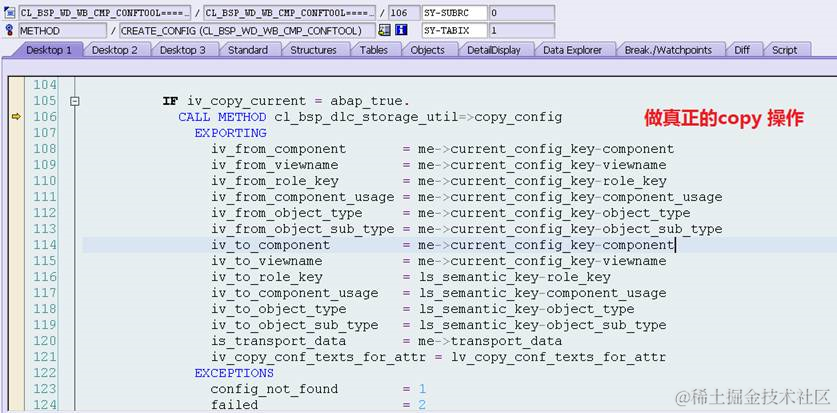Screen dimensions: 837x413
Task: Switch to Break./Watchpoints tab
Action: 668,50
